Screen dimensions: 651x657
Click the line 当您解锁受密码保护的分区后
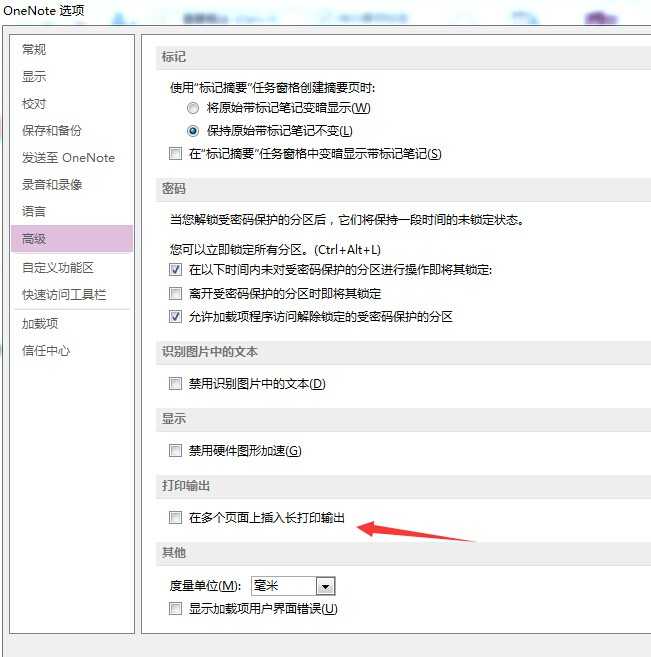coord(347,220)
